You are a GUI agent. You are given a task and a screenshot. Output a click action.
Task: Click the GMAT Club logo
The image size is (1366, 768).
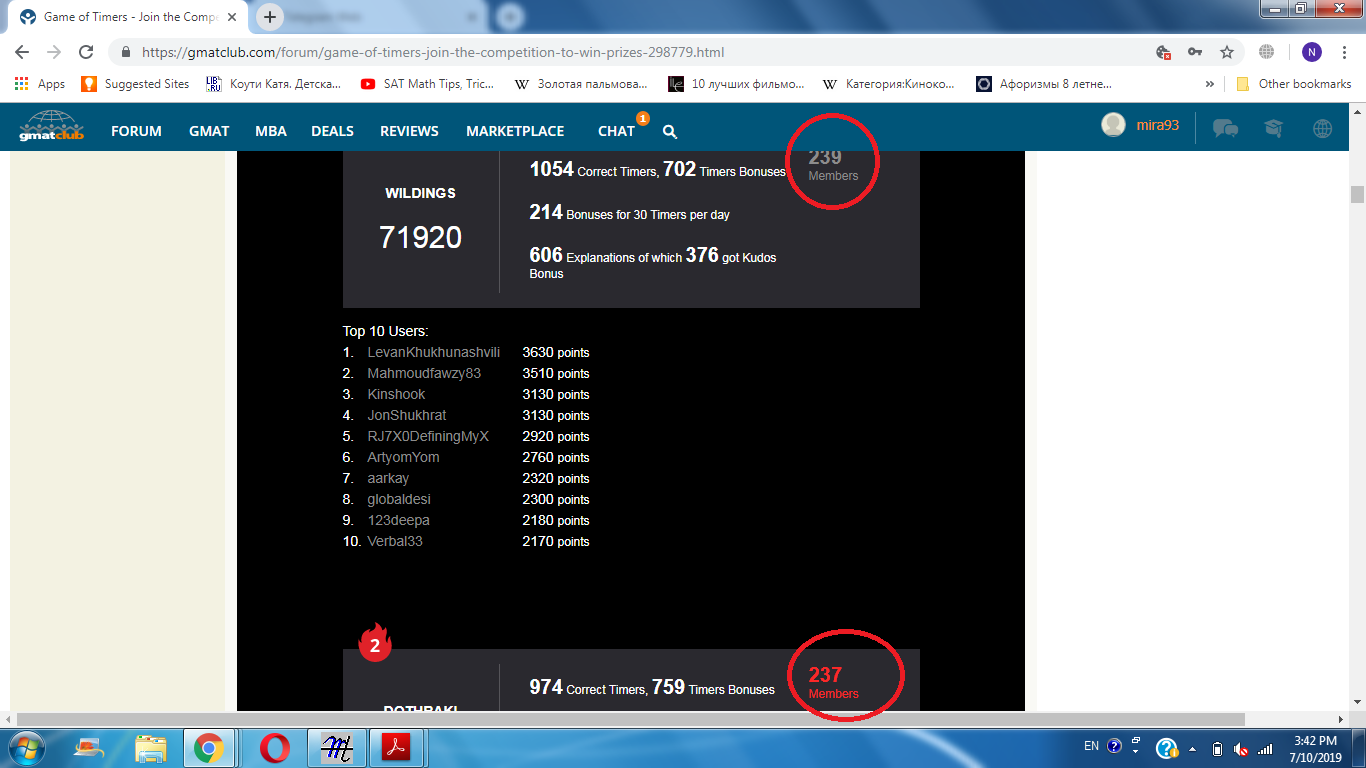click(50, 127)
